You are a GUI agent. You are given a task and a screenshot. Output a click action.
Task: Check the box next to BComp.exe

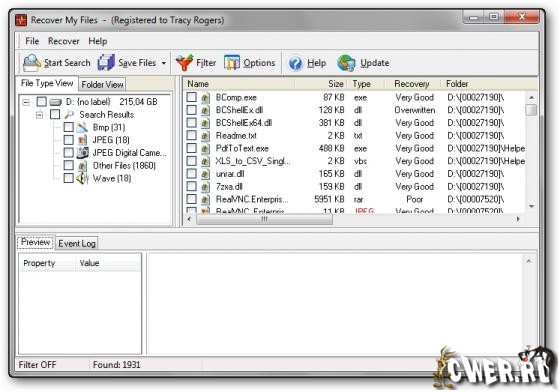(191, 97)
